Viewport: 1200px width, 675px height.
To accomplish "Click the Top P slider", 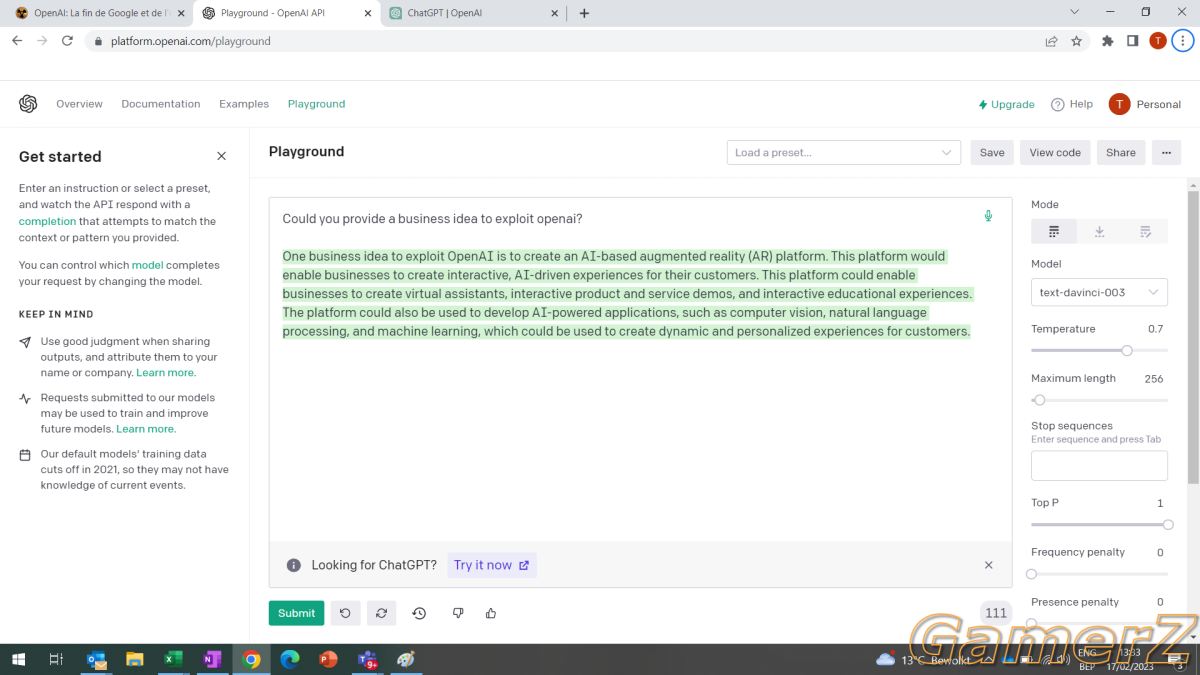I will point(1099,524).
